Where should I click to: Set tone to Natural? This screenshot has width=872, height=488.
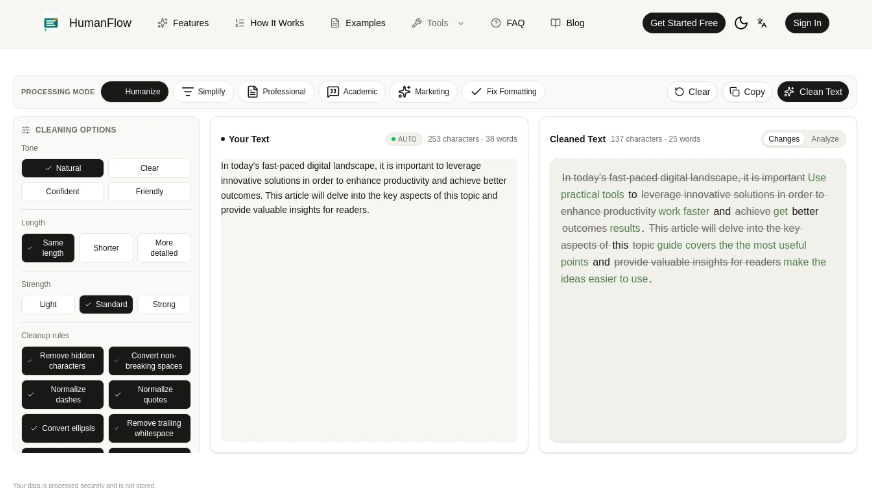63,168
